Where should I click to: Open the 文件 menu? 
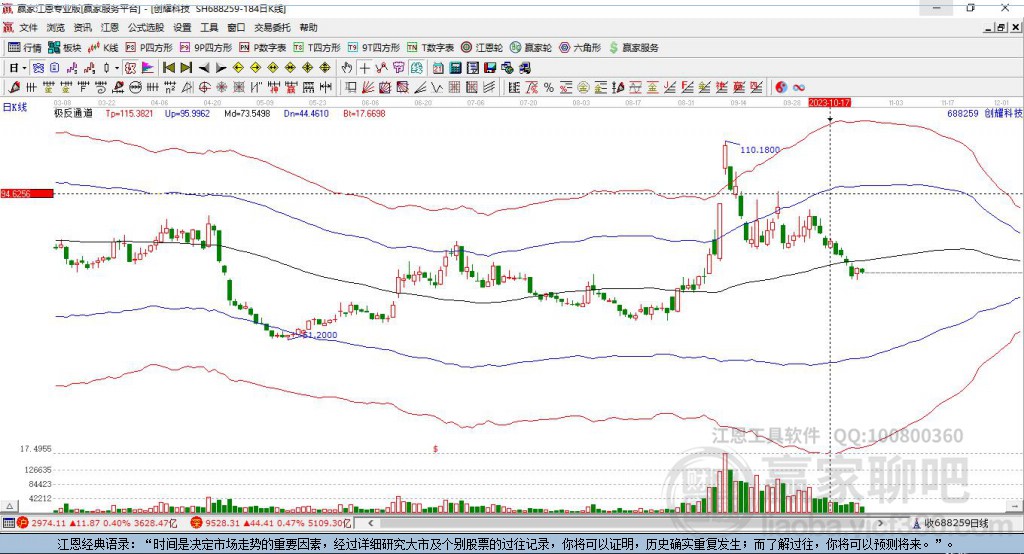coord(28,27)
